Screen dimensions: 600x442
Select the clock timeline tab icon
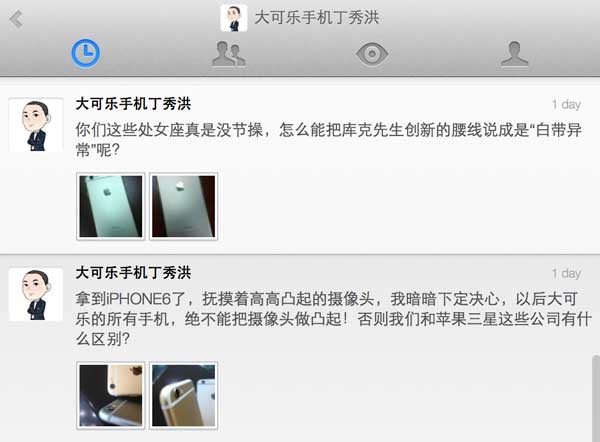[86, 53]
